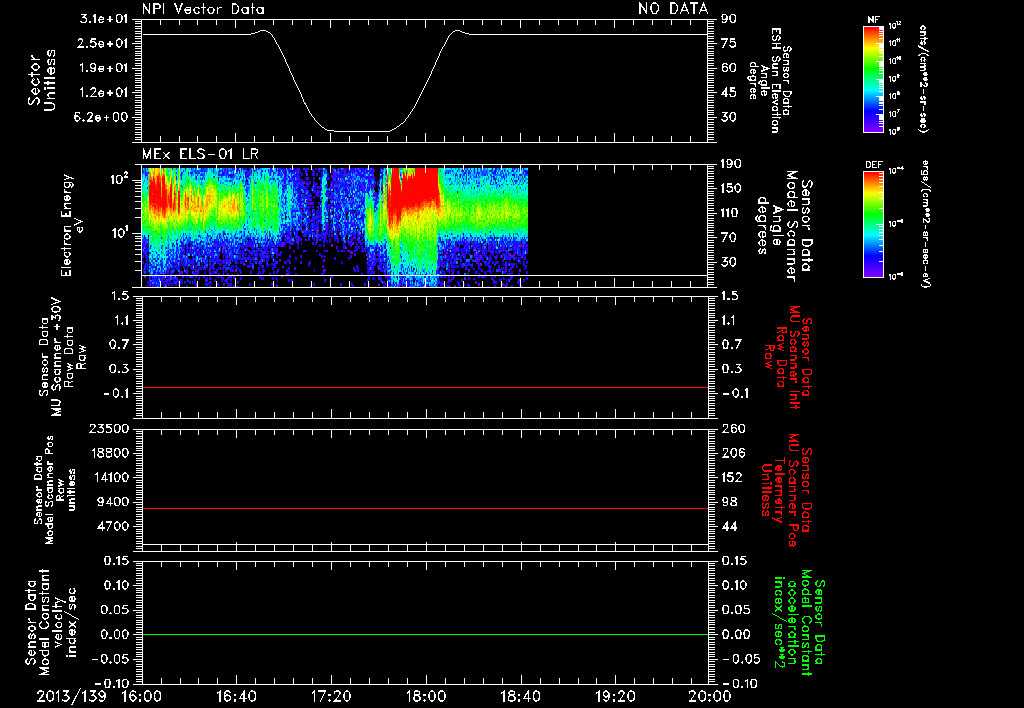This screenshot has height=708, width=1024.
Task: Click the '4700' scanner position tick label
Action: 112,526
